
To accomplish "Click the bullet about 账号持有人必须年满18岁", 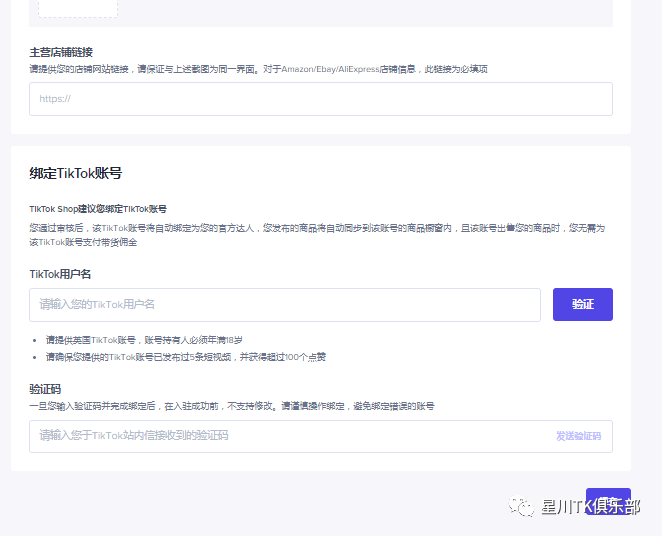I will tap(144, 340).
